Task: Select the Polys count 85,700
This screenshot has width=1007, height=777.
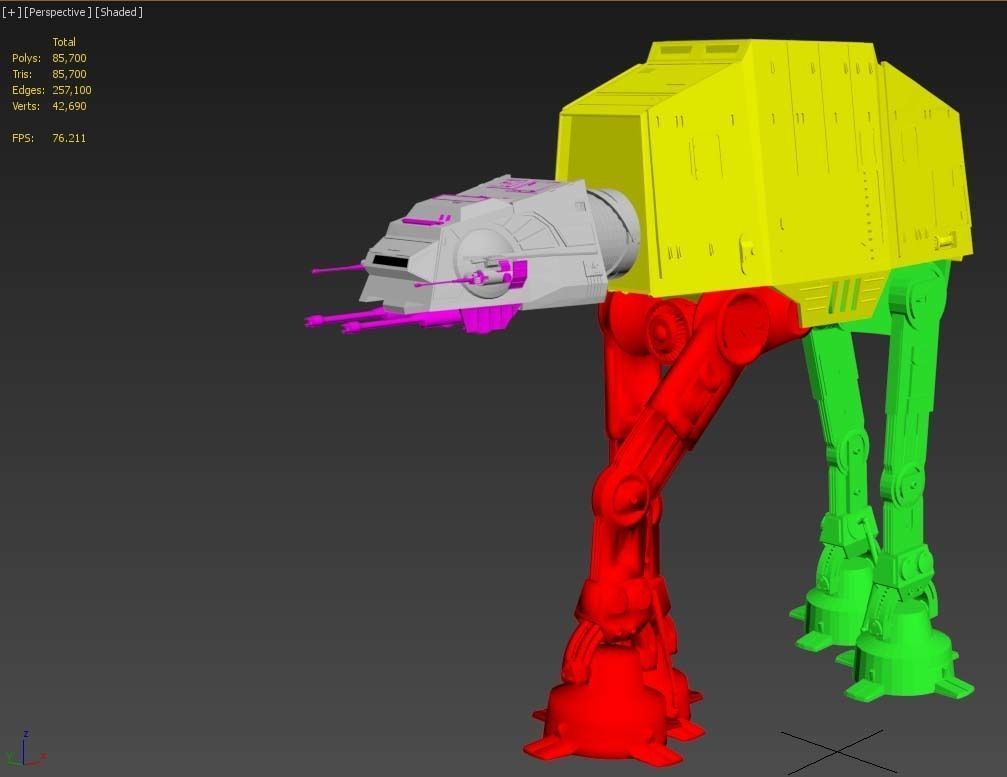Action: (69, 58)
